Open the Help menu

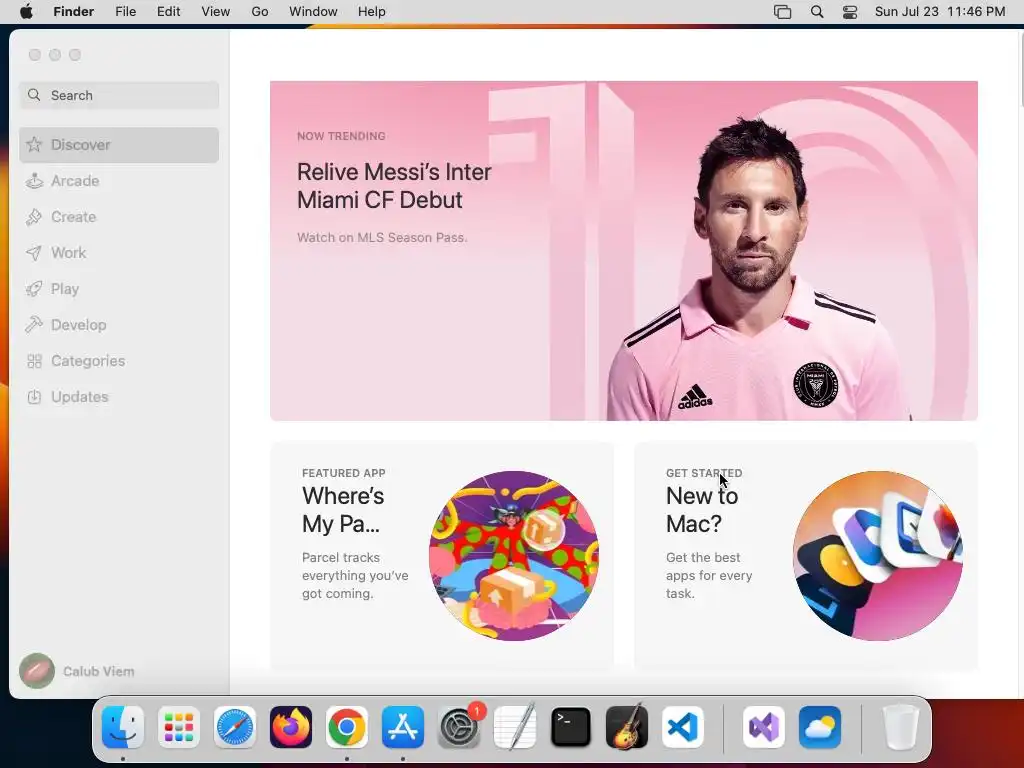point(372,12)
